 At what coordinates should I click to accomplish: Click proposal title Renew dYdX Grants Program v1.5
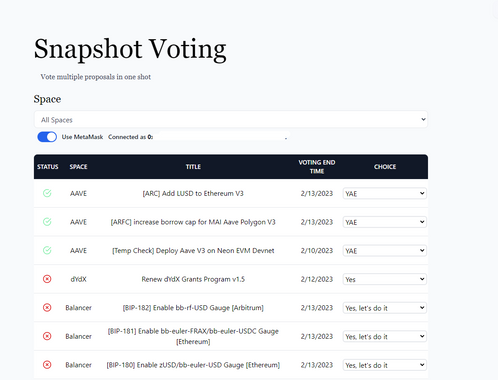pyautogui.click(x=193, y=279)
